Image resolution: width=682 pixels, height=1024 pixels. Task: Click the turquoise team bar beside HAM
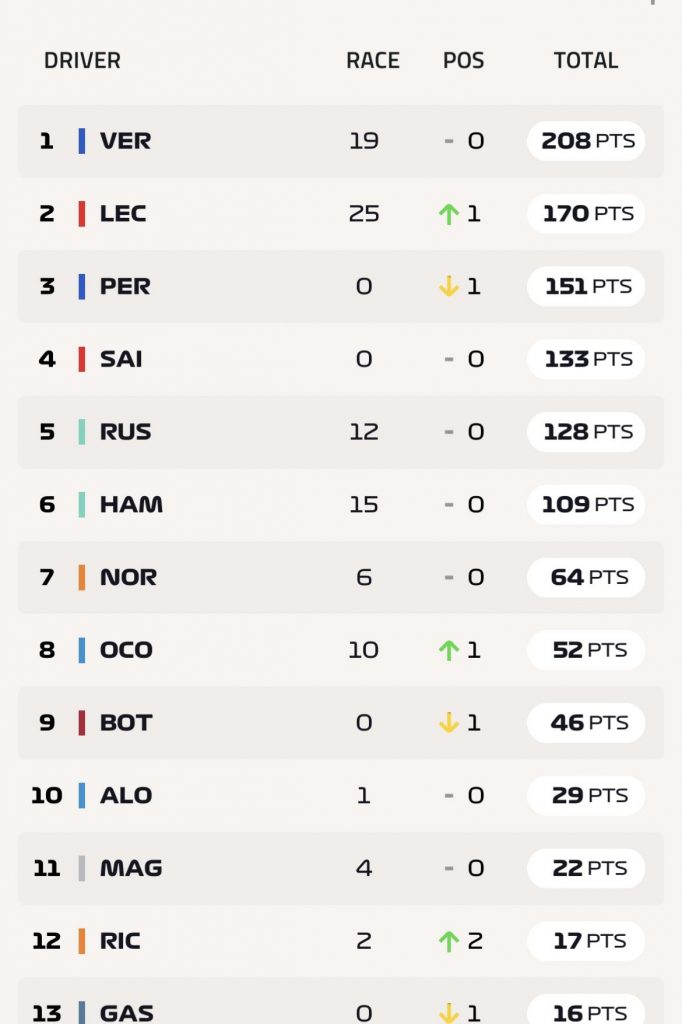click(82, 504)
